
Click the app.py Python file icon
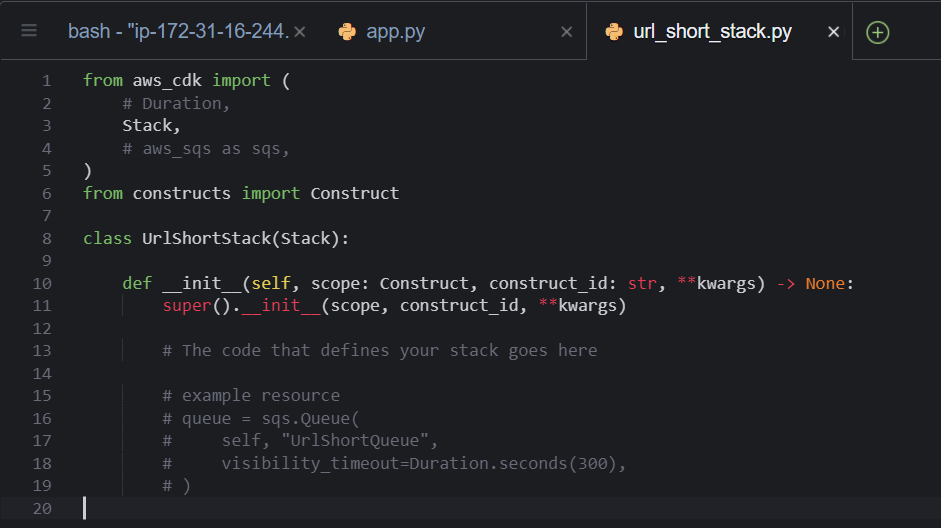click(347, 31)
